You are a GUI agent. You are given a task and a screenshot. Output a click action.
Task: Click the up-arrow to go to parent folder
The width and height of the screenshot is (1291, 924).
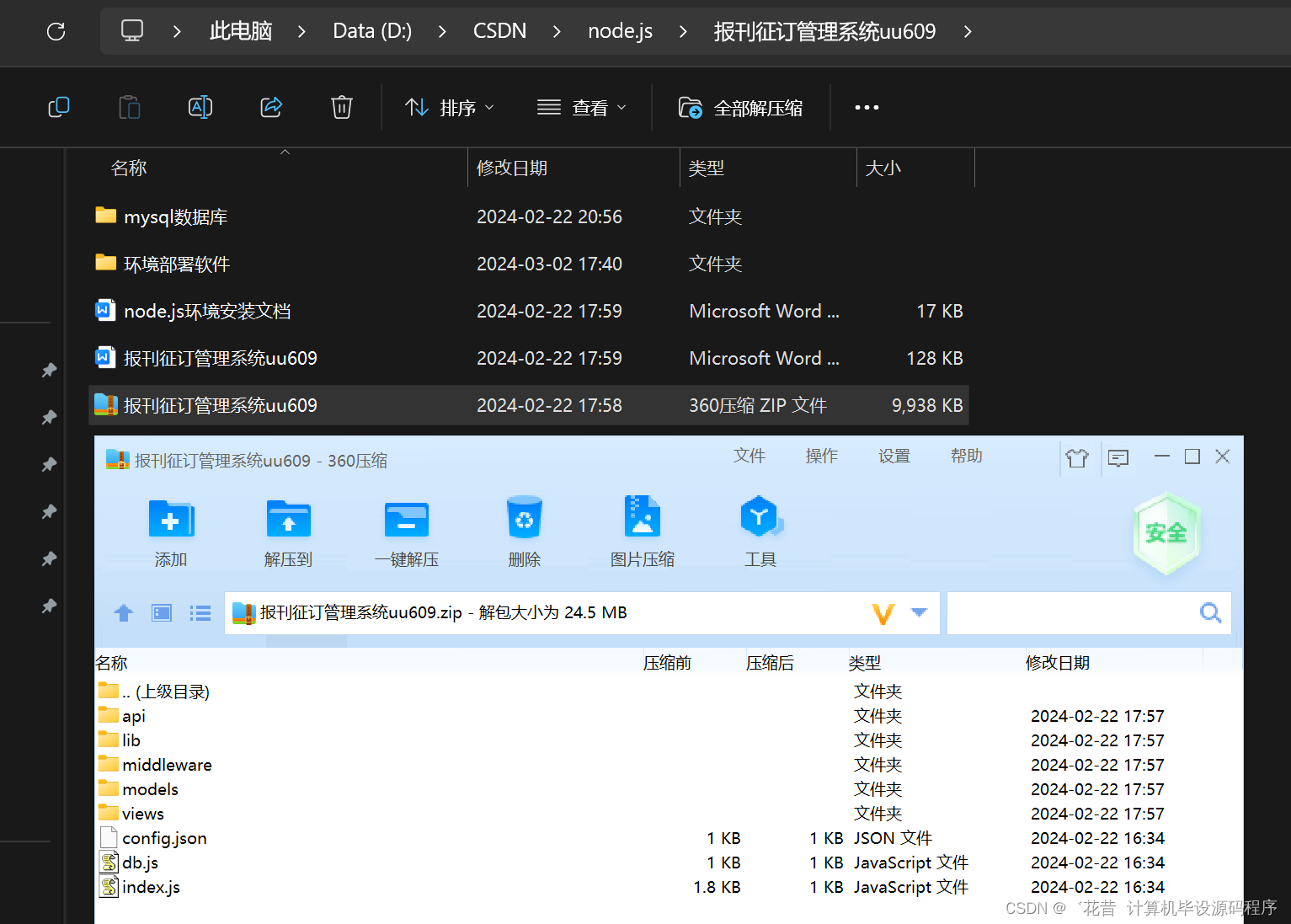123,613
